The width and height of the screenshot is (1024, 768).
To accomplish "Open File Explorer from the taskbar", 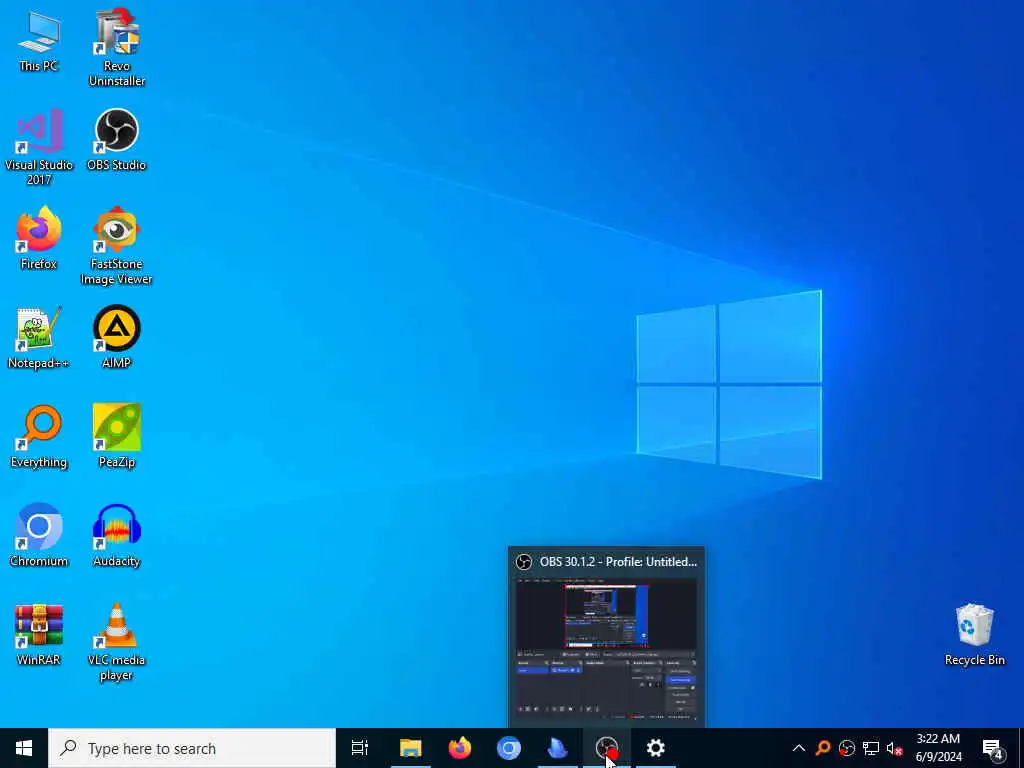I will (411, 748).
